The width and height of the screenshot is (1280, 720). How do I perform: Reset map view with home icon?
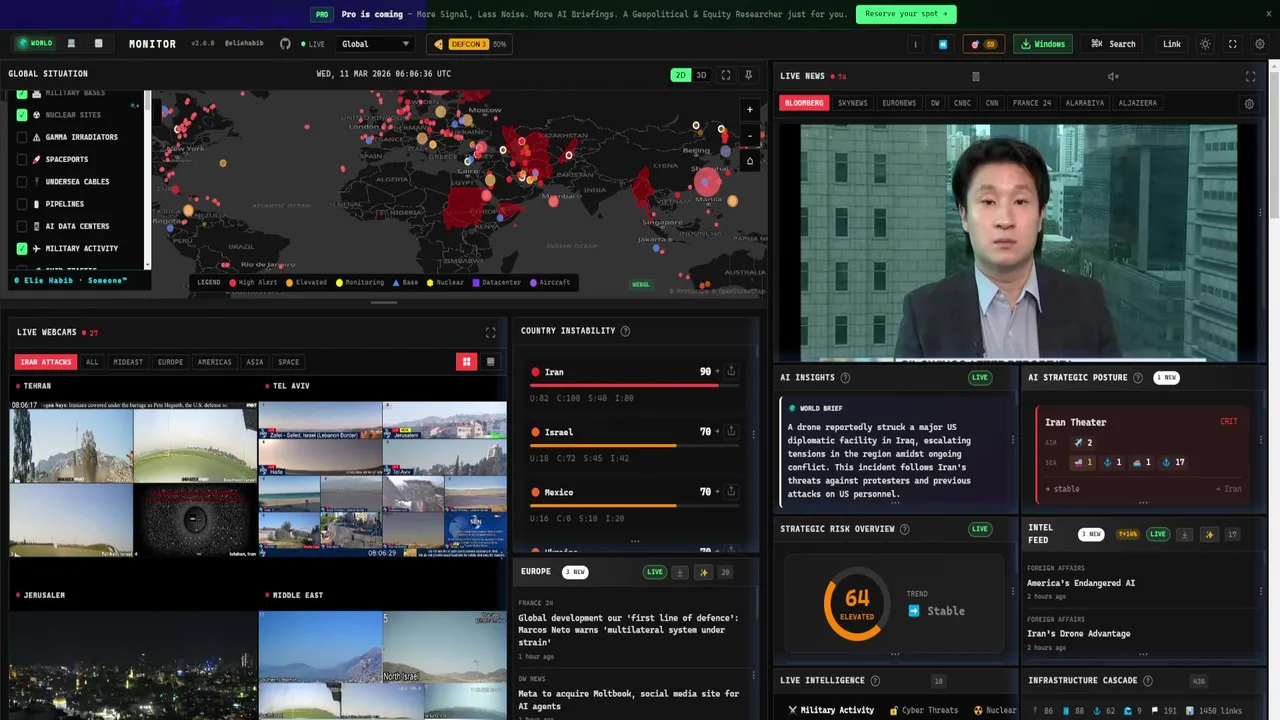750,161
